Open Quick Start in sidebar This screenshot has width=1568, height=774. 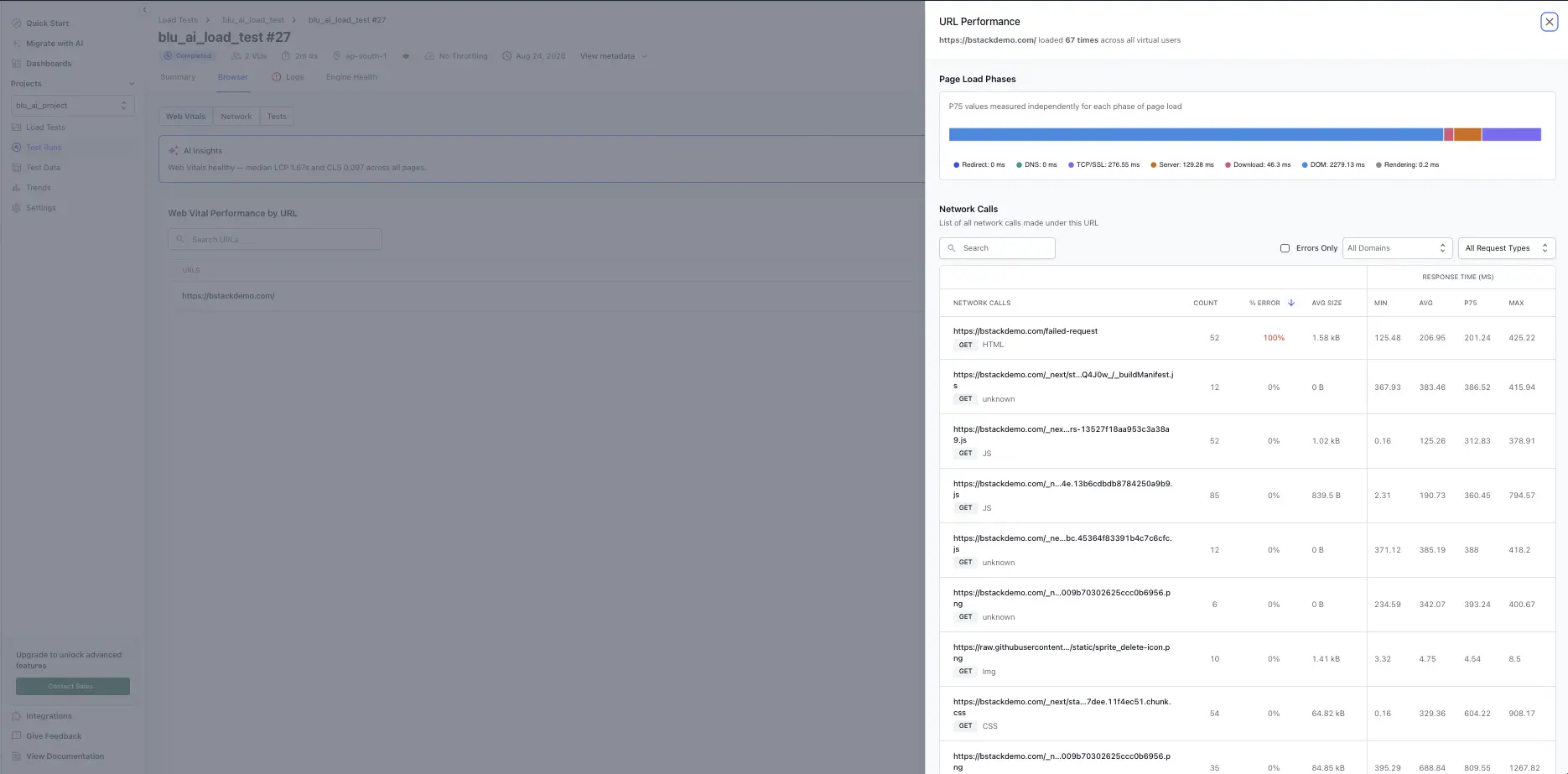(x=47, y=23)
